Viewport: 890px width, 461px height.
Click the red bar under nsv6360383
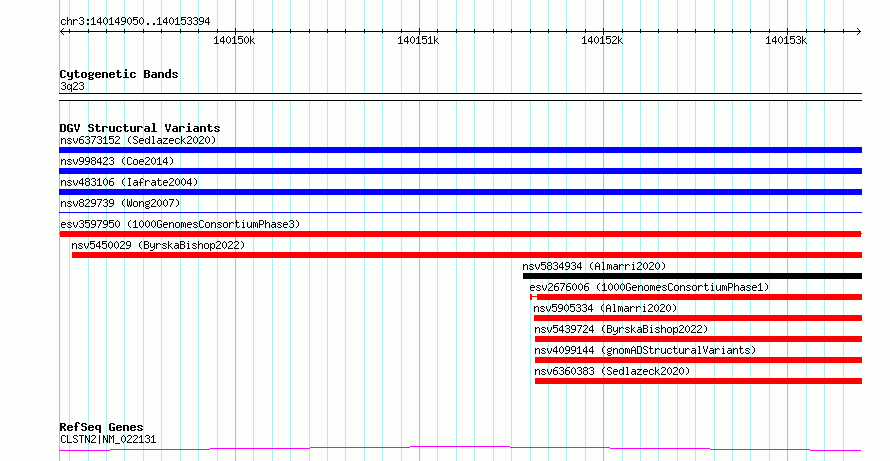click(x=698, y=381)
